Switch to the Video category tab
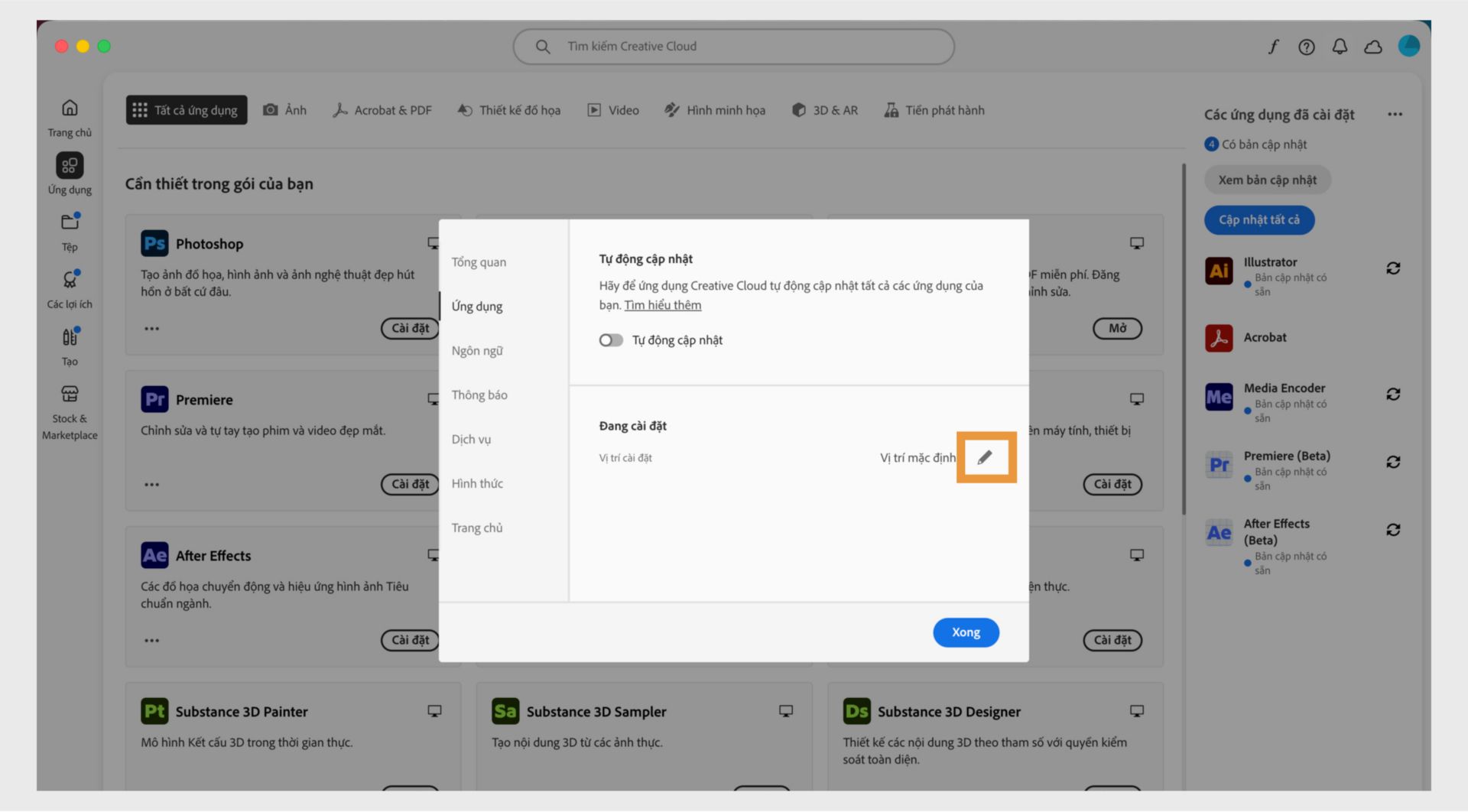 [x=612, y=110]
